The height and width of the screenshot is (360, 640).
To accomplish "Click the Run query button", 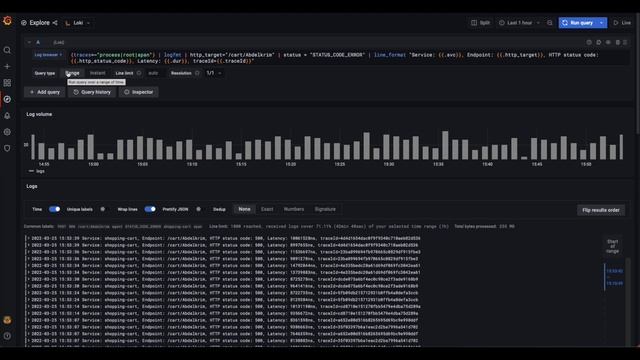I will (578, 23).
